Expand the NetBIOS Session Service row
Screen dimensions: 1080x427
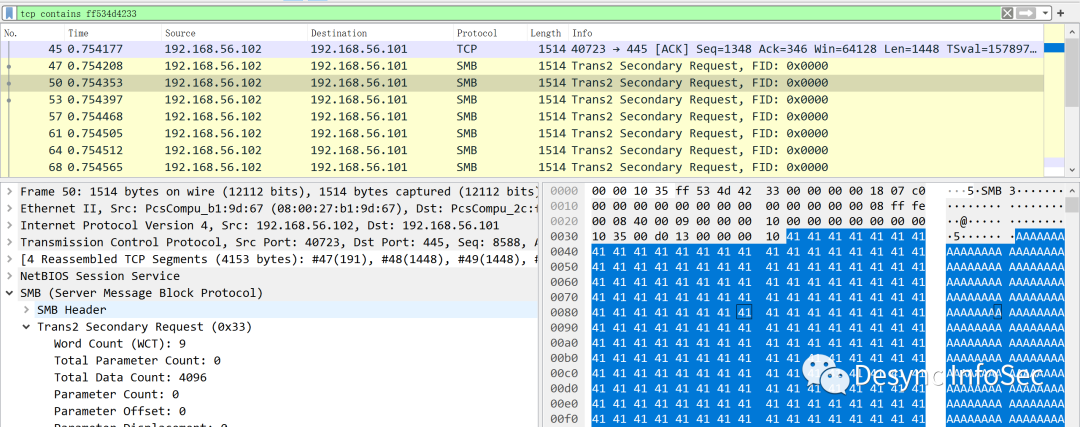click(9, 275)
